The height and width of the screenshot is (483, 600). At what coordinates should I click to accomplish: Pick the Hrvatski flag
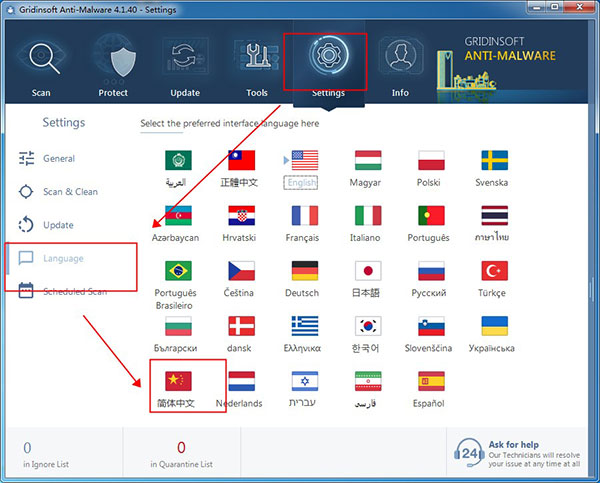point(241,215)
